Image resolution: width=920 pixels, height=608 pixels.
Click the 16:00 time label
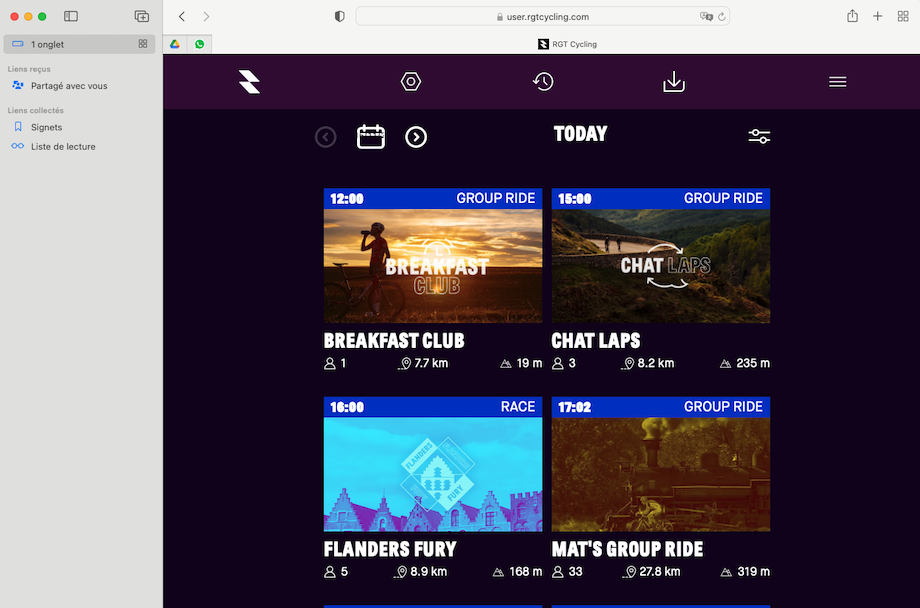347,407
